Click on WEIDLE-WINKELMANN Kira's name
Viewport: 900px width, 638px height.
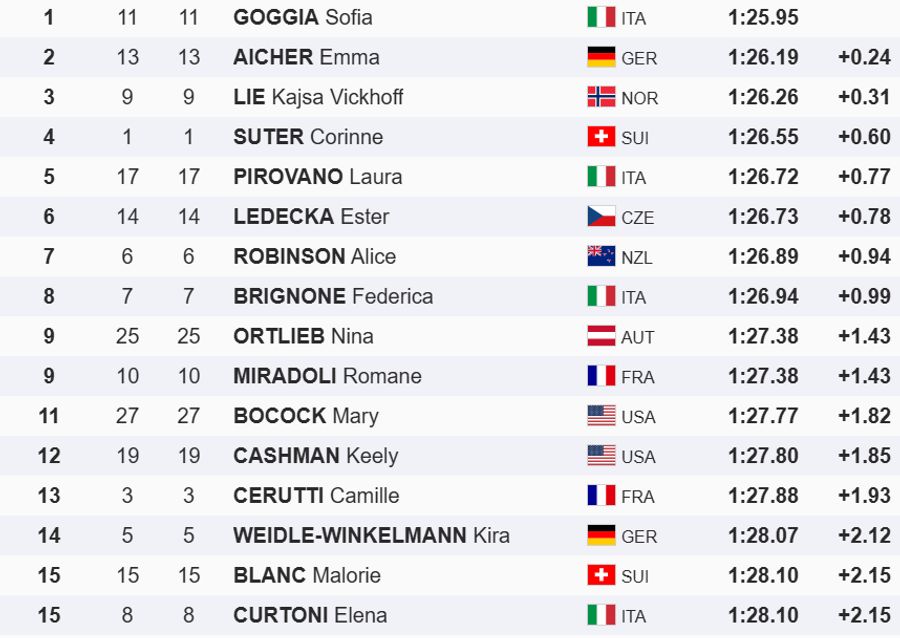coord(371,535)
